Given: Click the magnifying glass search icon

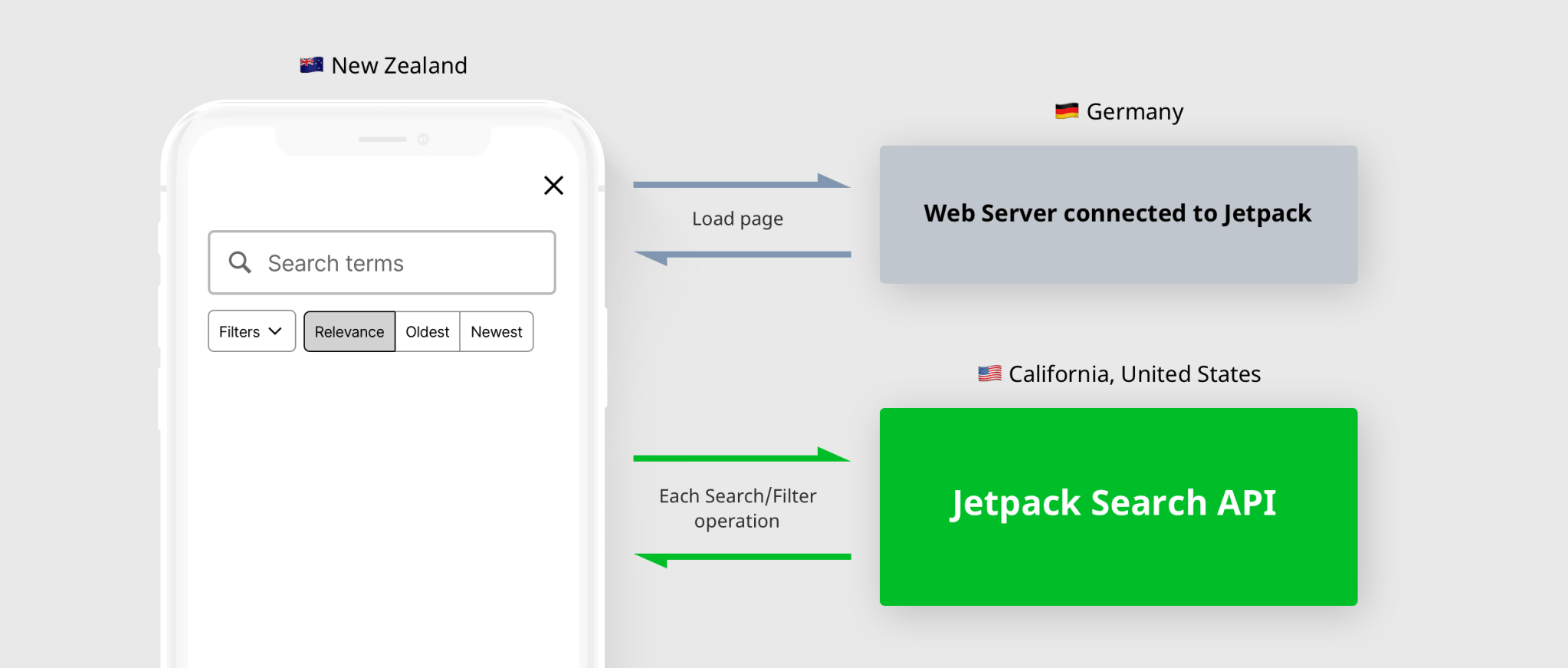Looking at the screenshot, I should (240, 262).
